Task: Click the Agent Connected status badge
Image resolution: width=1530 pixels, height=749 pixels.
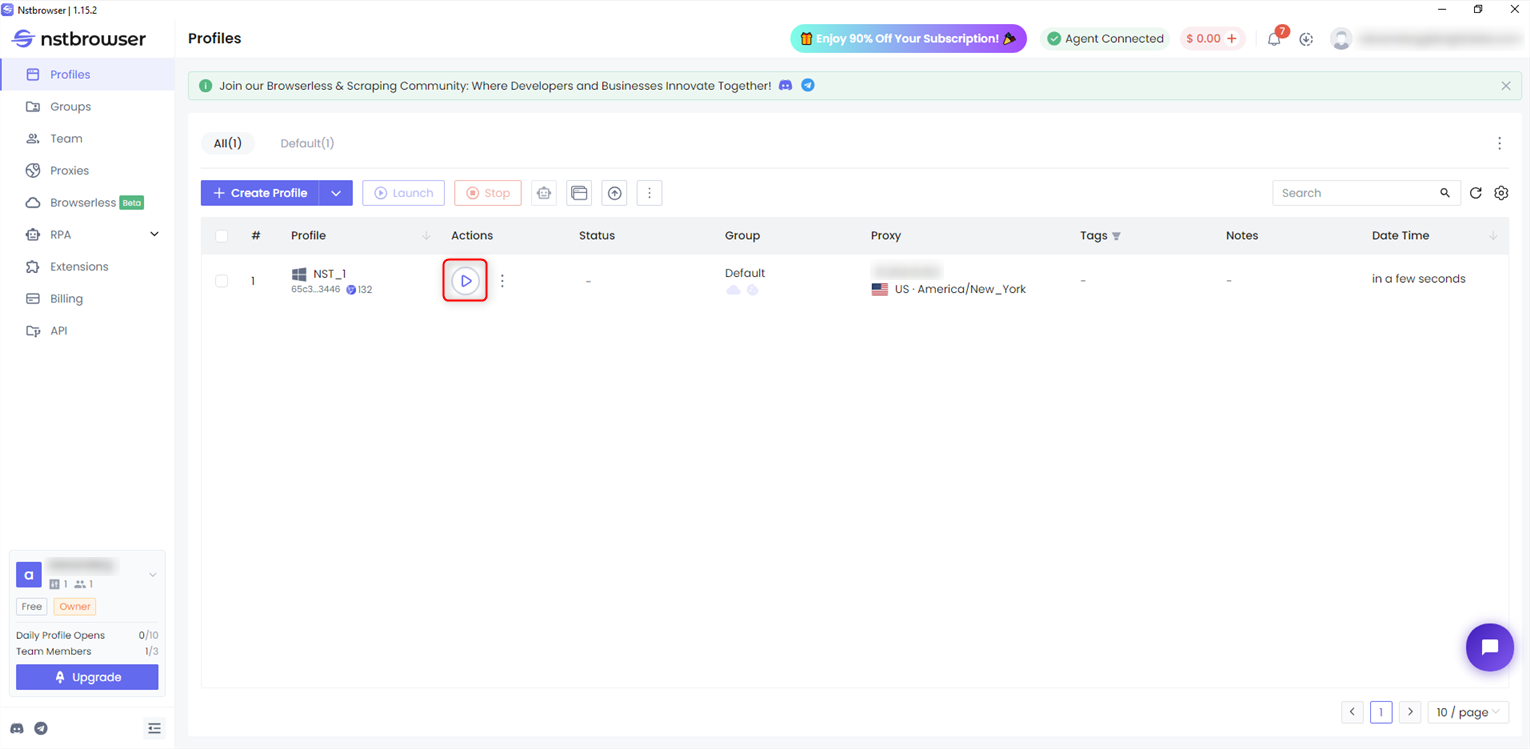Action: point(1105,38)
